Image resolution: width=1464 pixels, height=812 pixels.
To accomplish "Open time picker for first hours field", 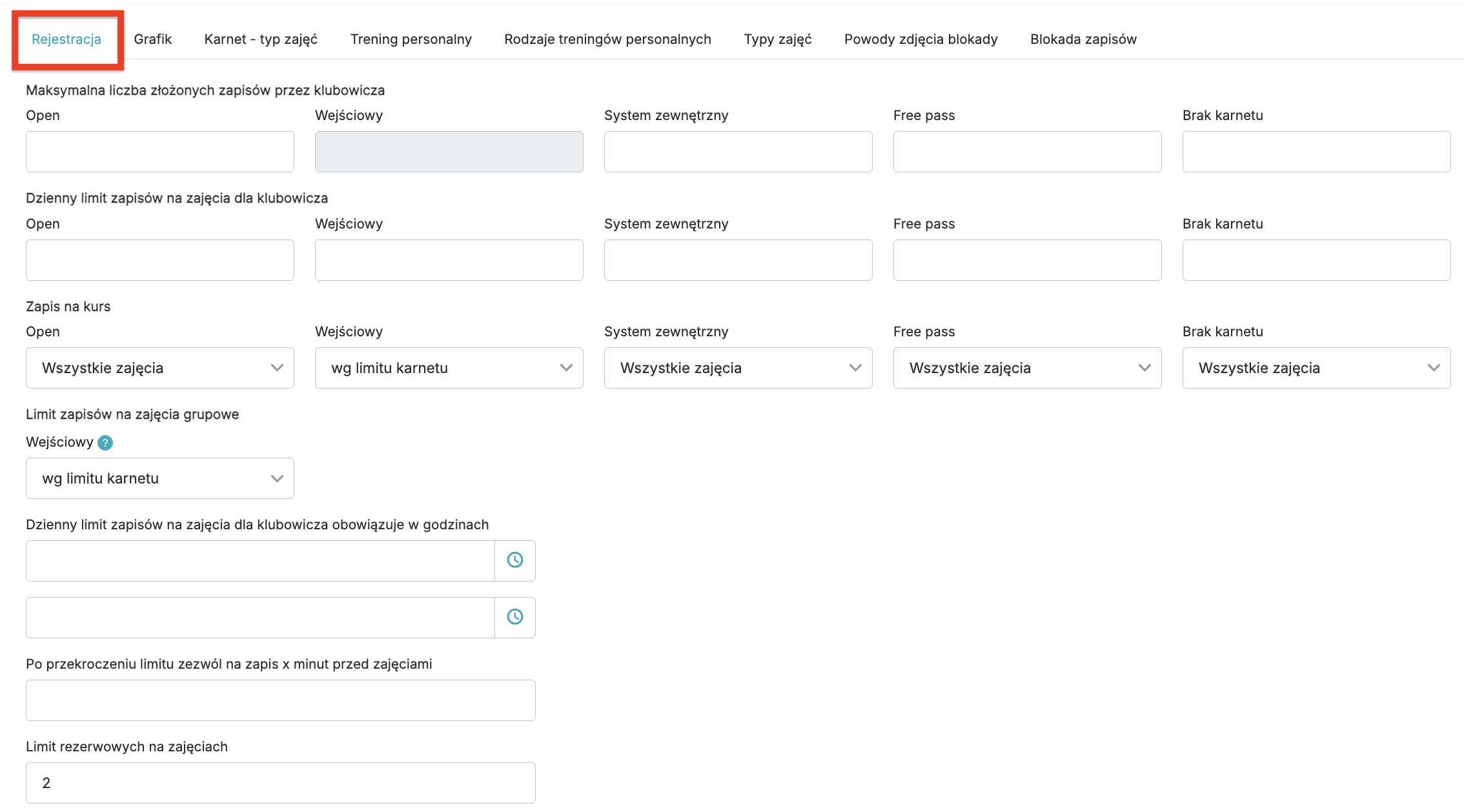I will (x=514, y=560).
